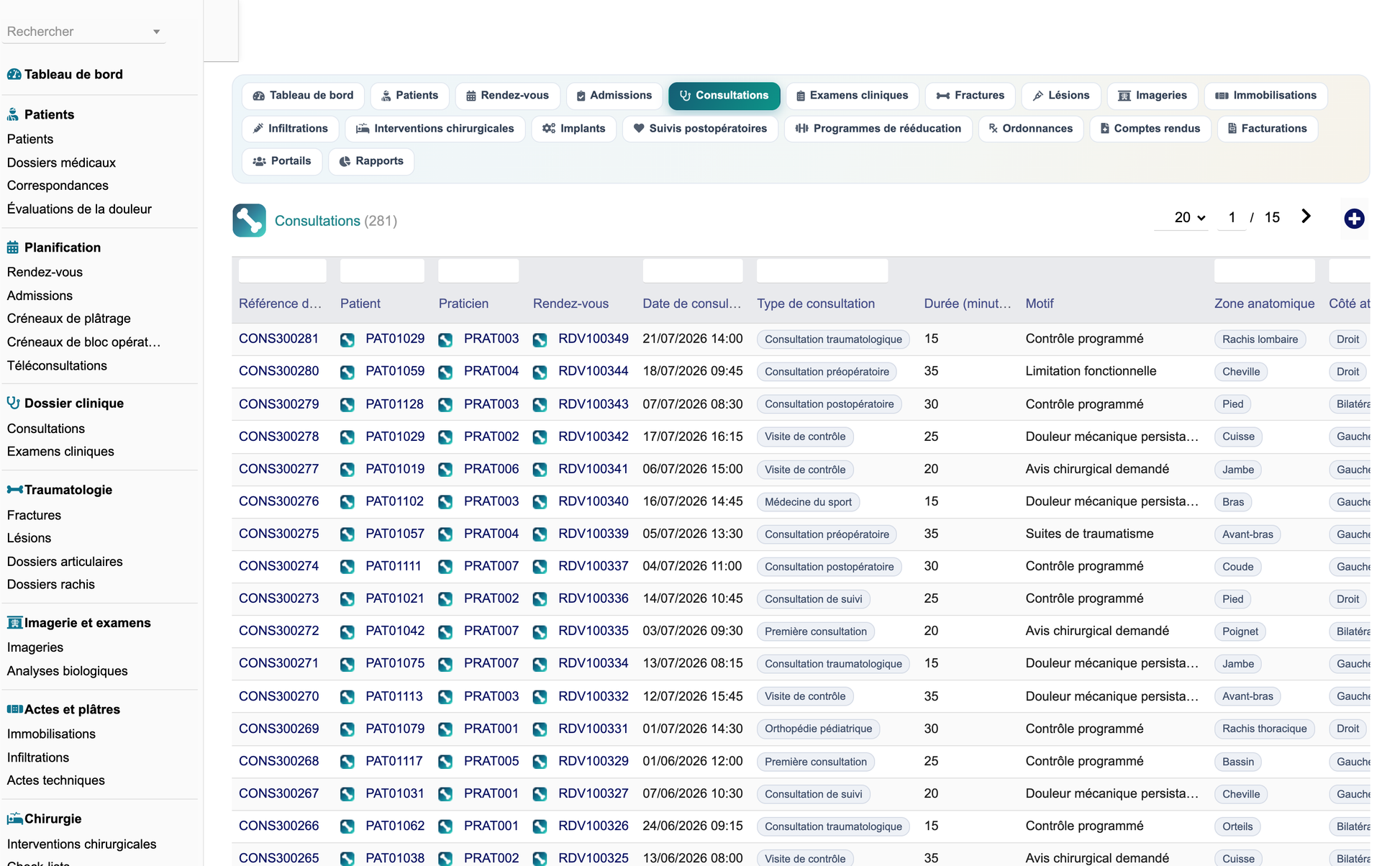
Task: Click patient icon beside PAT01113
Action: tap(347, 697)
